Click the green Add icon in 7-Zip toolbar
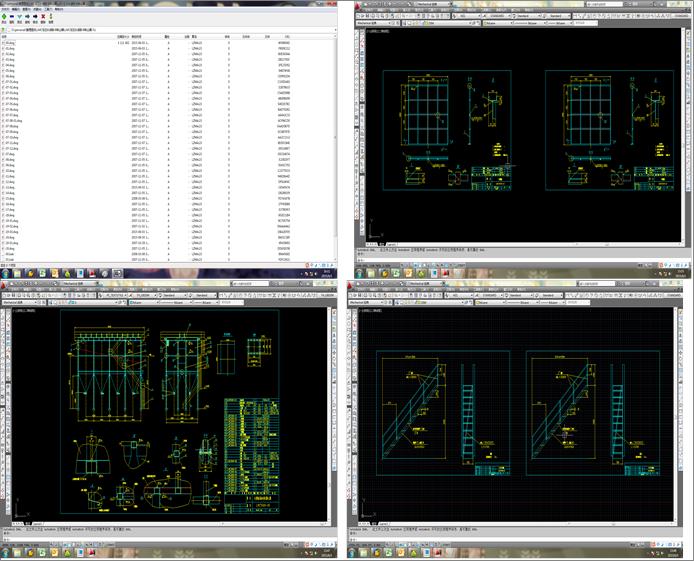This screenshot has height=561, width=694. coord(5,17)
